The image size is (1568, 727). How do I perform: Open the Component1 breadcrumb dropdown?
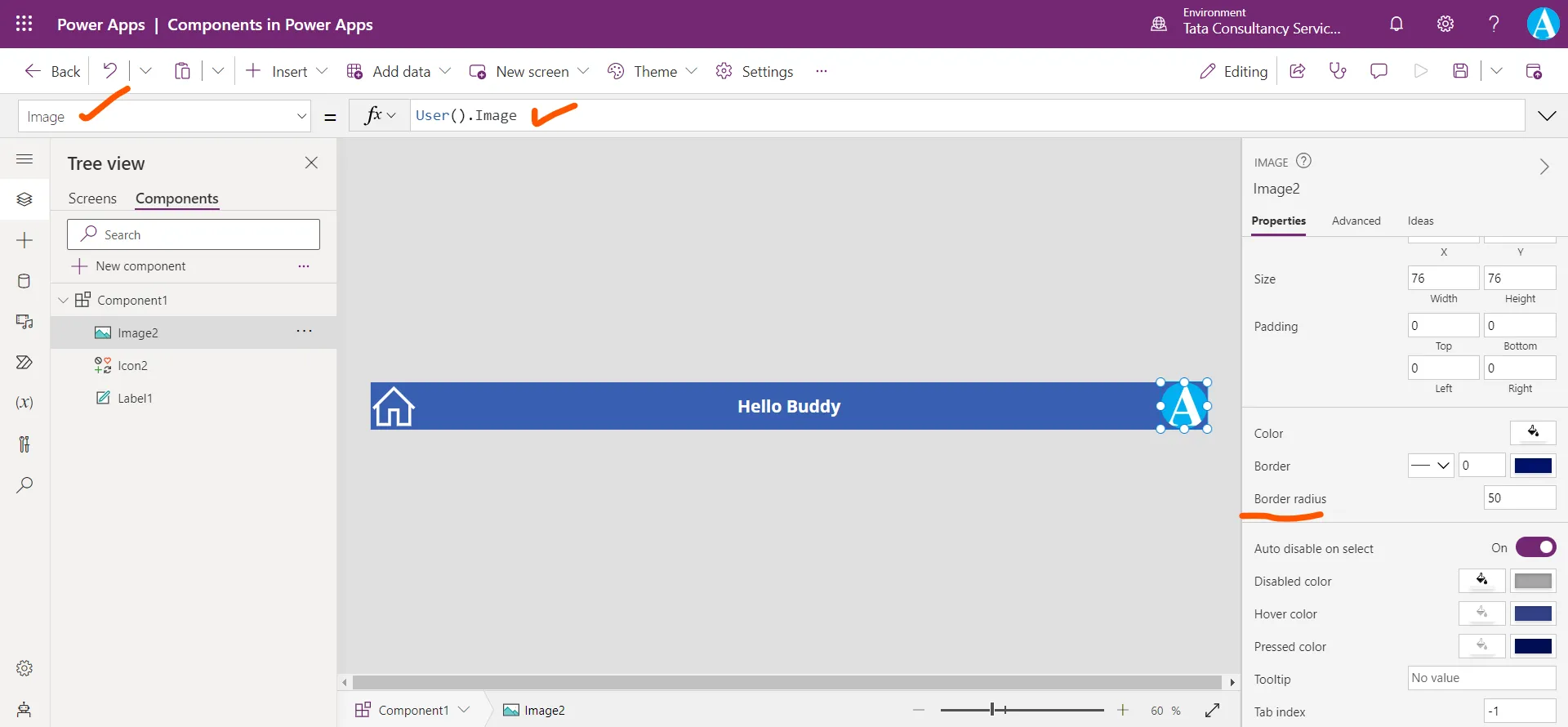pos(464,710)
